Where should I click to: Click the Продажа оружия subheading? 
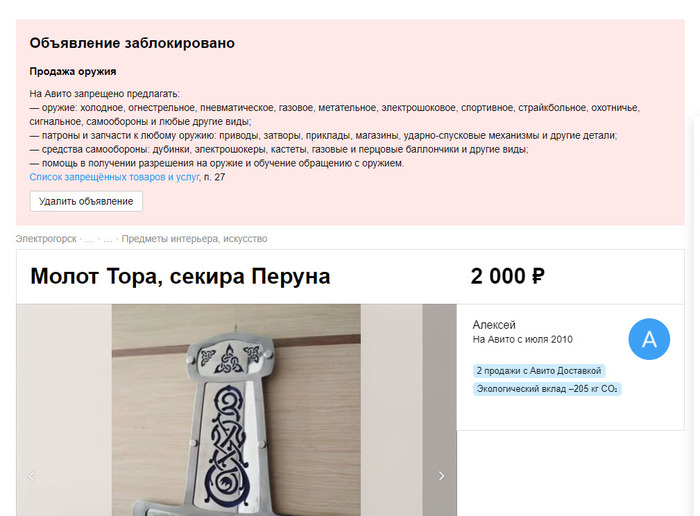coord(73,71)
